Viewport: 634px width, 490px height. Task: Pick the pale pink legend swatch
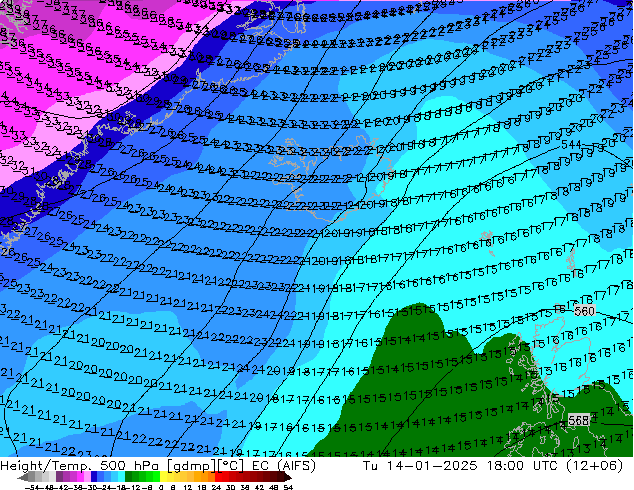87,477
